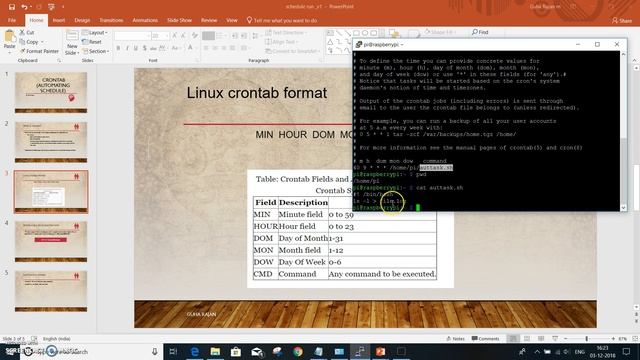
Task: Select slide 4 thumbnail
Action: (51, 242)
